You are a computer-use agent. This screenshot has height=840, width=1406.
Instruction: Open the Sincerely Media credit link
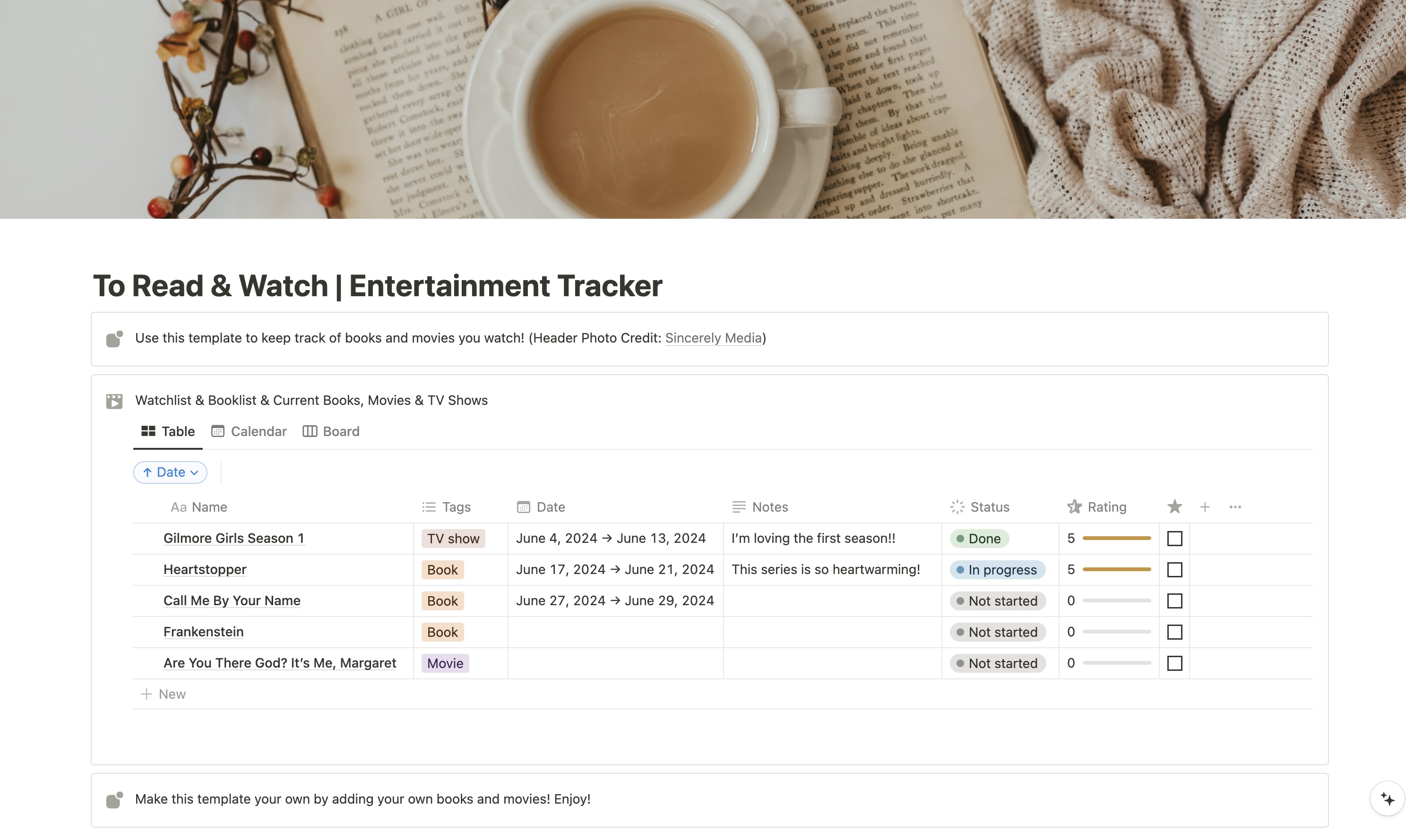click(x=713, y=338)
